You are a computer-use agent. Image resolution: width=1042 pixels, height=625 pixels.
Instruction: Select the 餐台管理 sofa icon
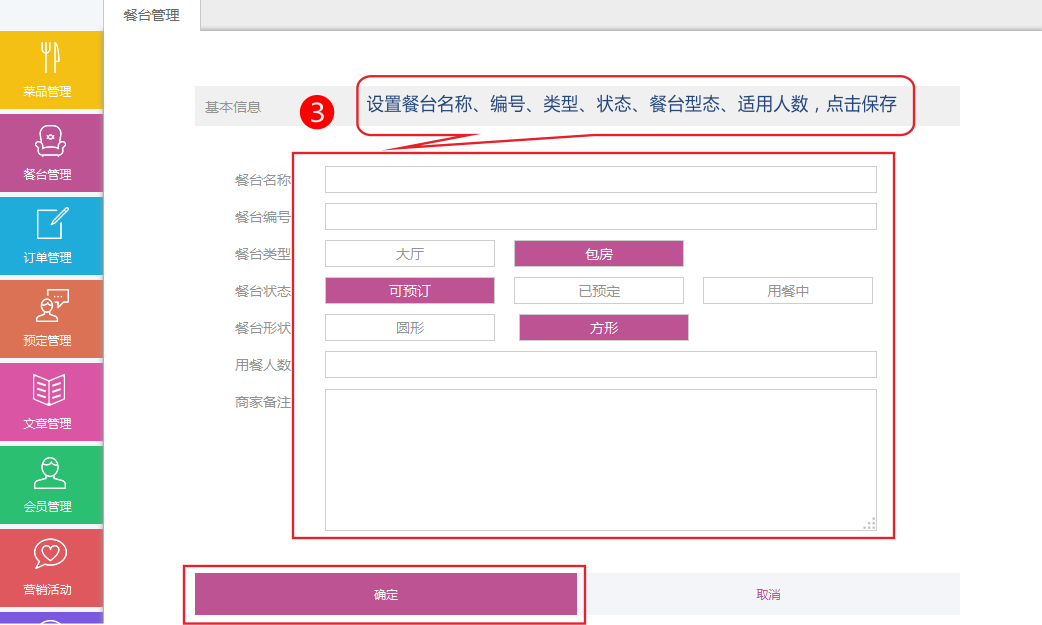coord(50,141)
